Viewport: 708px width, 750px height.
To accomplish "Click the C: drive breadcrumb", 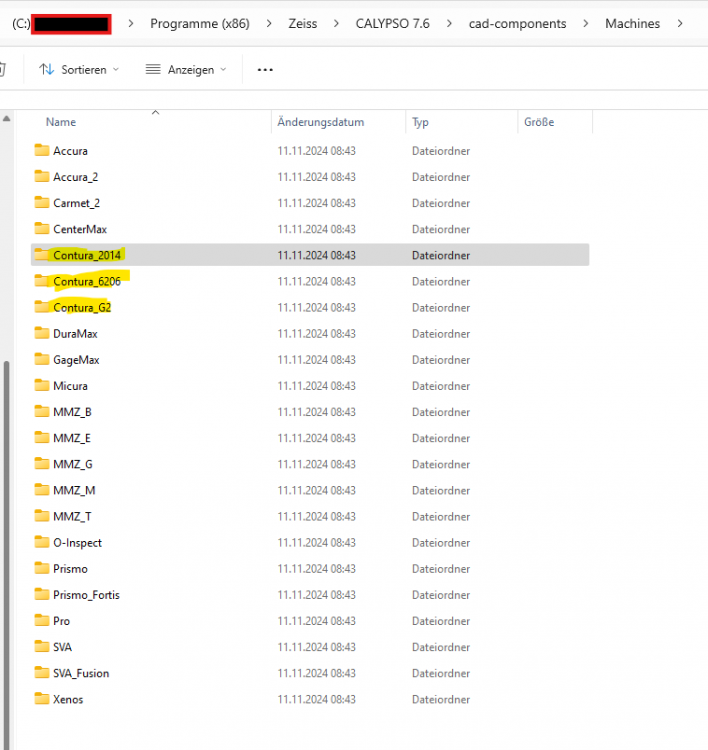I will (22, 23).
